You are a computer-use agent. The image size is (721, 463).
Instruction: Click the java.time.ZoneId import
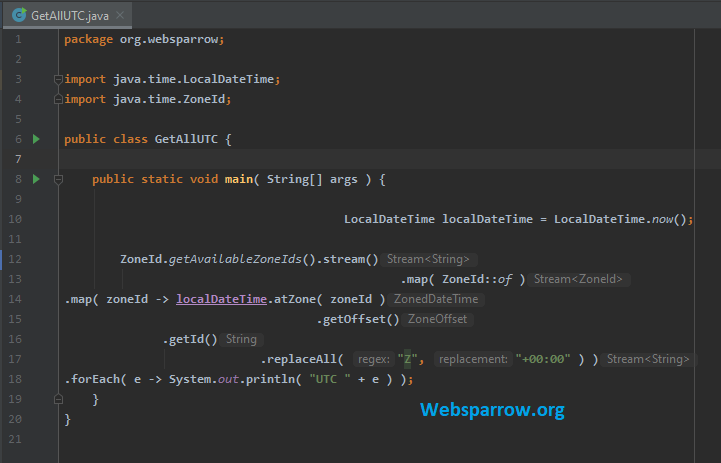169,99
